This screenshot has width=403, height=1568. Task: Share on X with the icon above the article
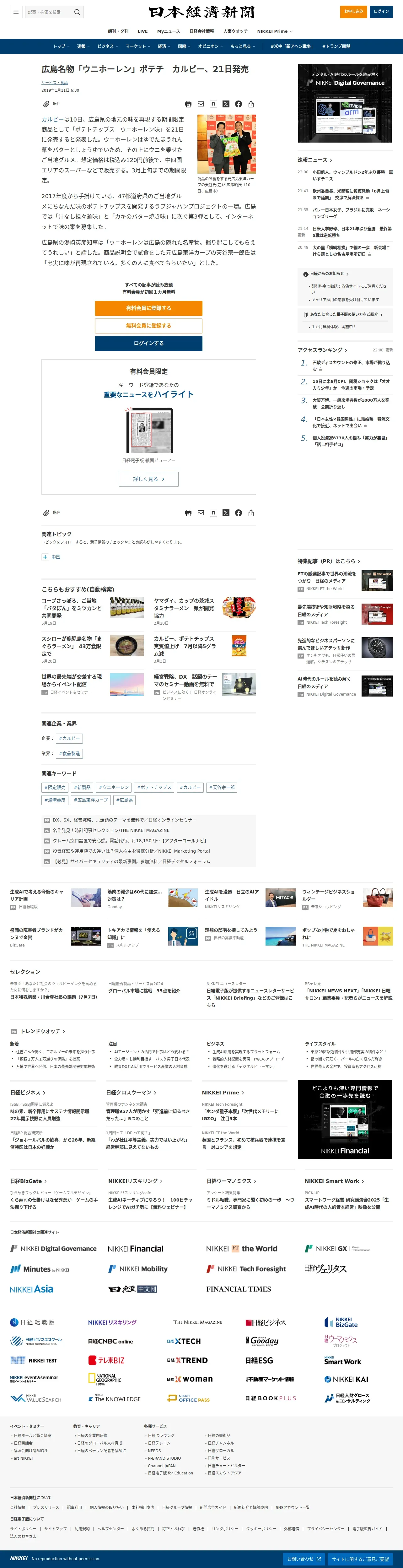(x=226, y=104)
